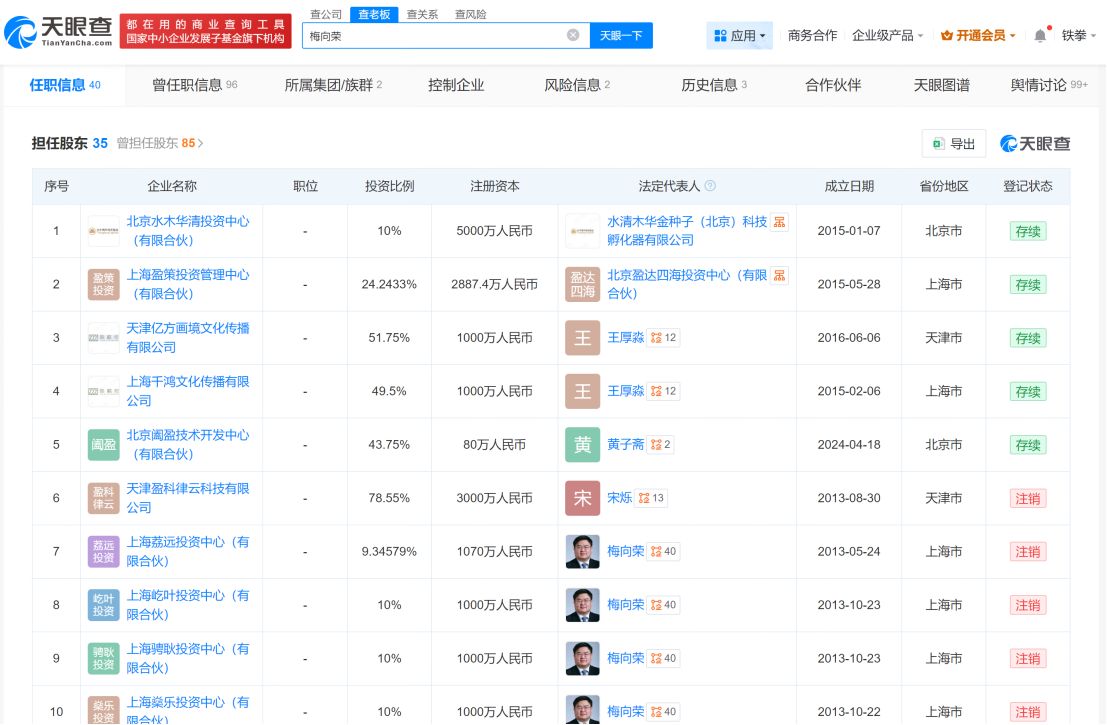Click the search input field
Viewport: 1107px width, 725px height.
click(440, 35)
